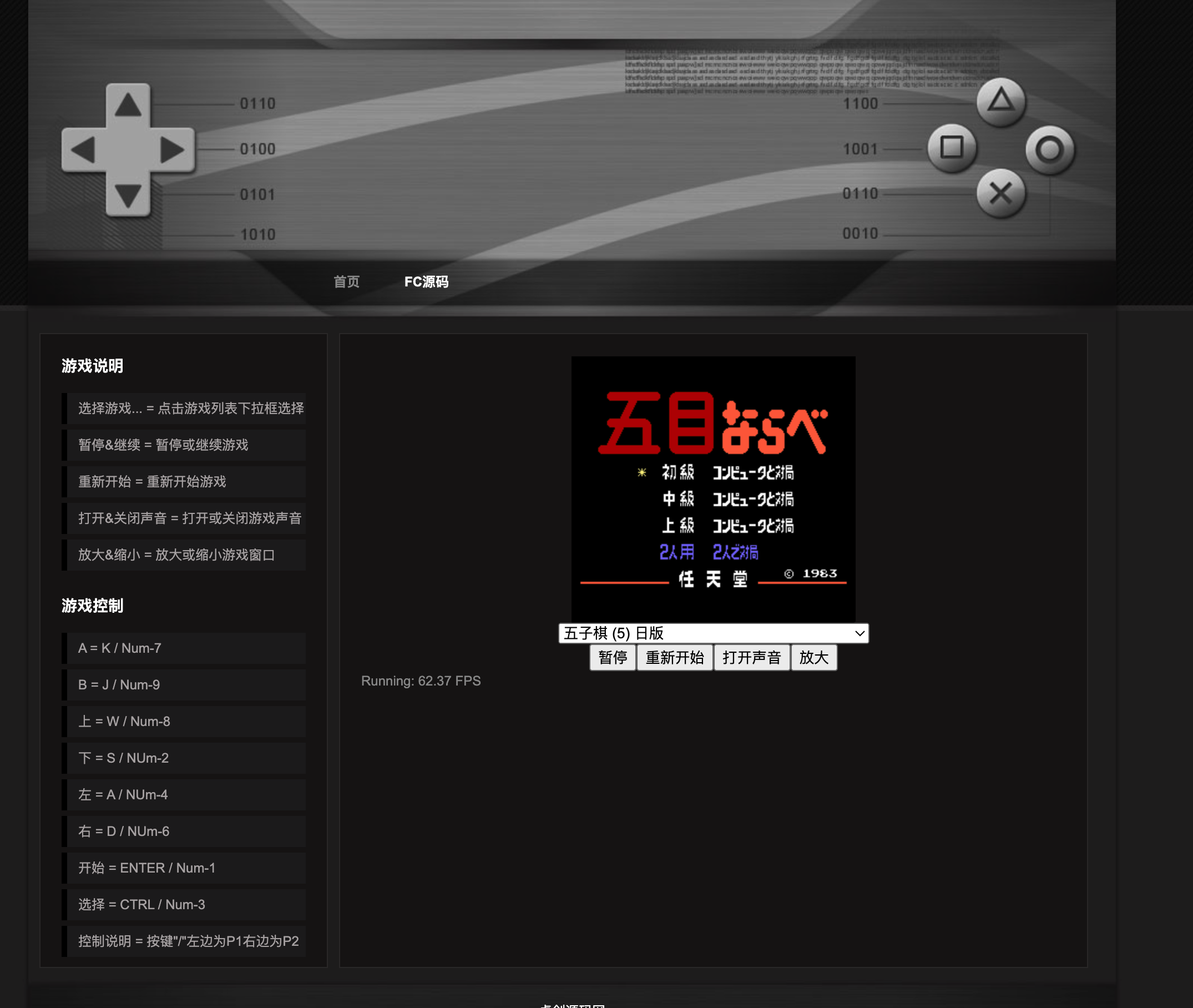Click the 选择游戏... instruction row
This screenshot has height=1008, width=1193.
pos(184,409)
